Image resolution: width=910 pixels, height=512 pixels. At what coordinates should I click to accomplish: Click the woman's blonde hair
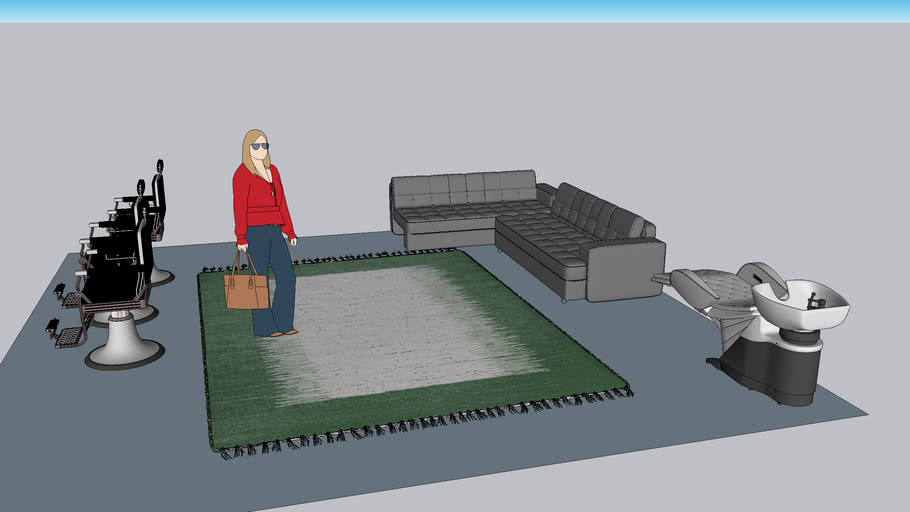point(250,150)
